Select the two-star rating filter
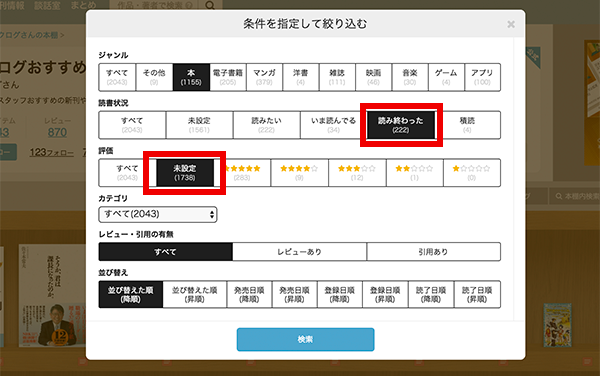This screenshot has height=376, width=600. point(414,173)
